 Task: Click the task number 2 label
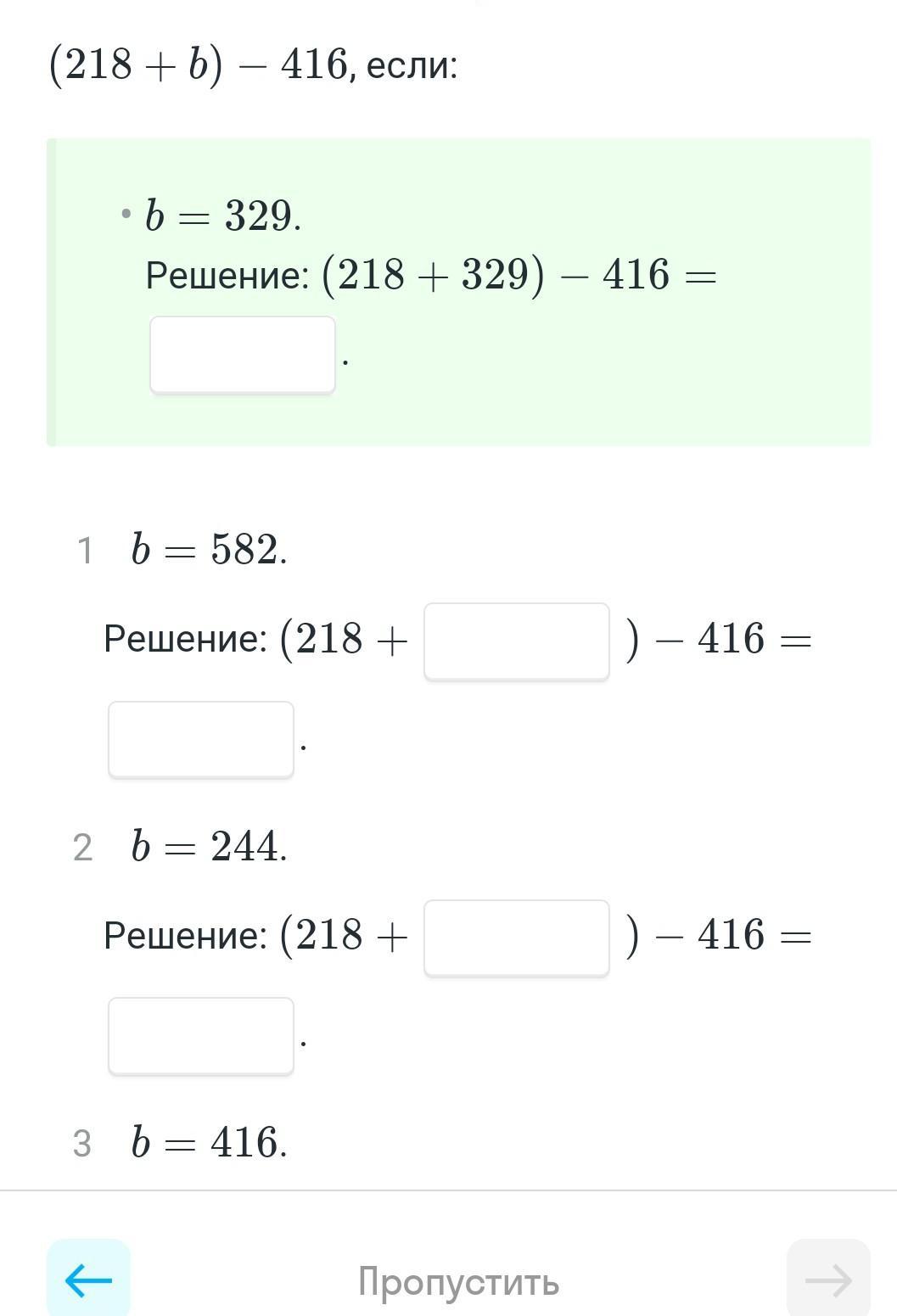point(82,848)
